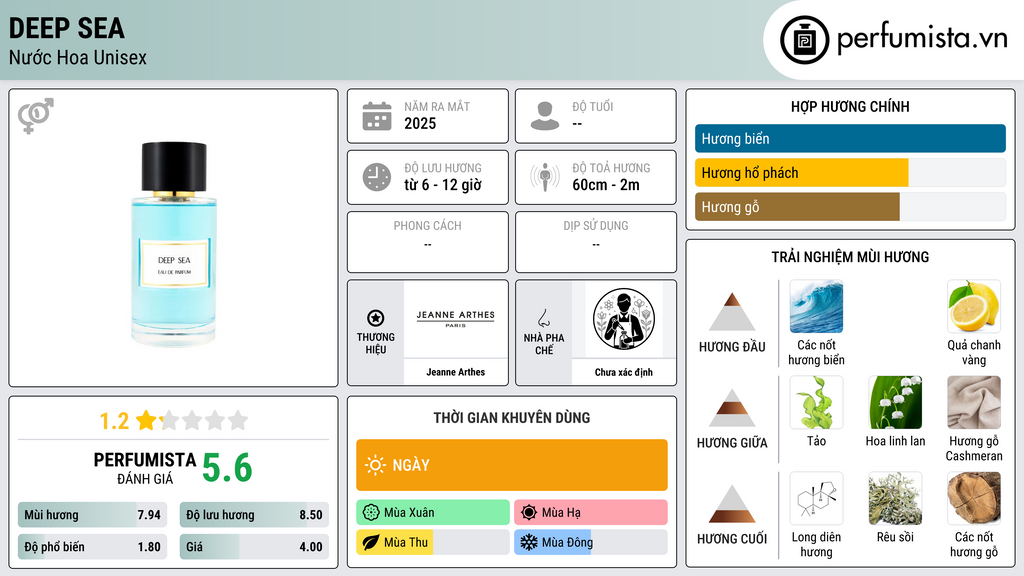Screen dimensions: 1024x576
Task: Click the gold star rating icon
Action: pyautogui.click(x=146, y=420)
